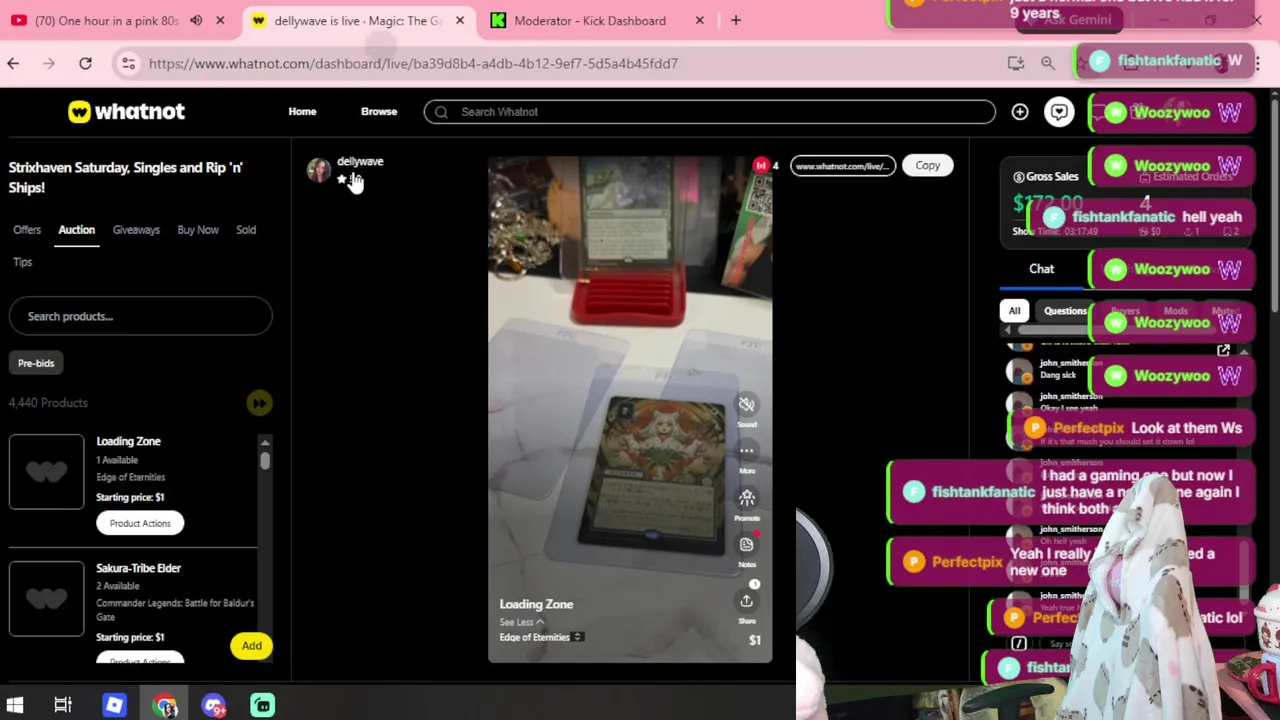Open the Windows Start menu

click(x=15, y=705)
